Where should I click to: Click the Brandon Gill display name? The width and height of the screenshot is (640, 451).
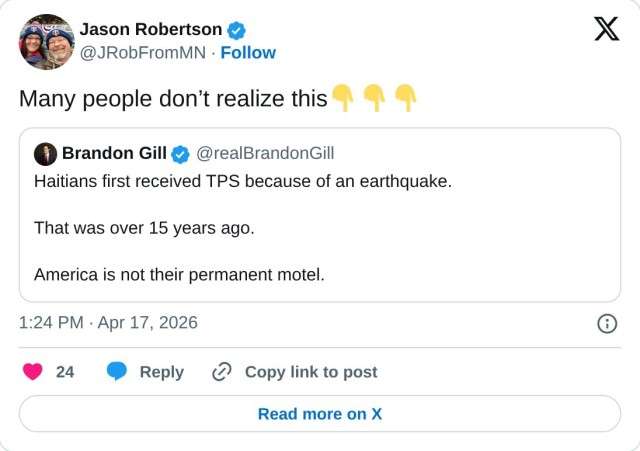point(114,153)
